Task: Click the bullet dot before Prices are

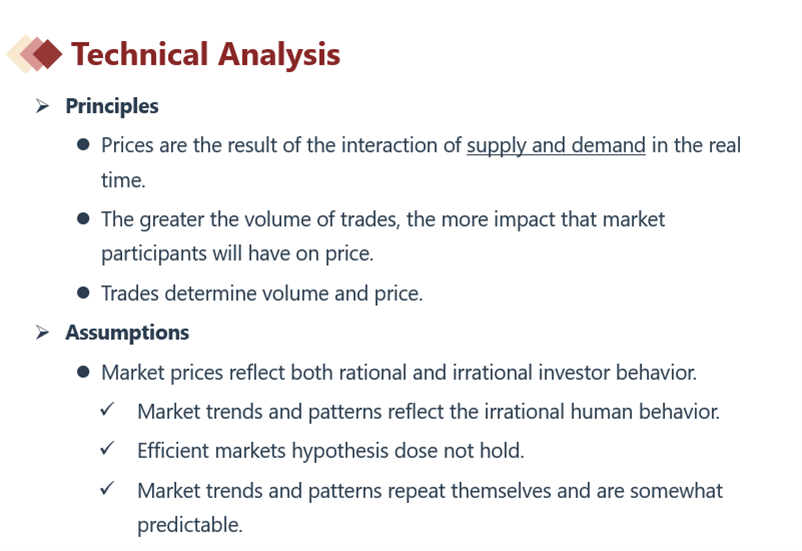Action: pyautogui.click(x=83, y=145)
